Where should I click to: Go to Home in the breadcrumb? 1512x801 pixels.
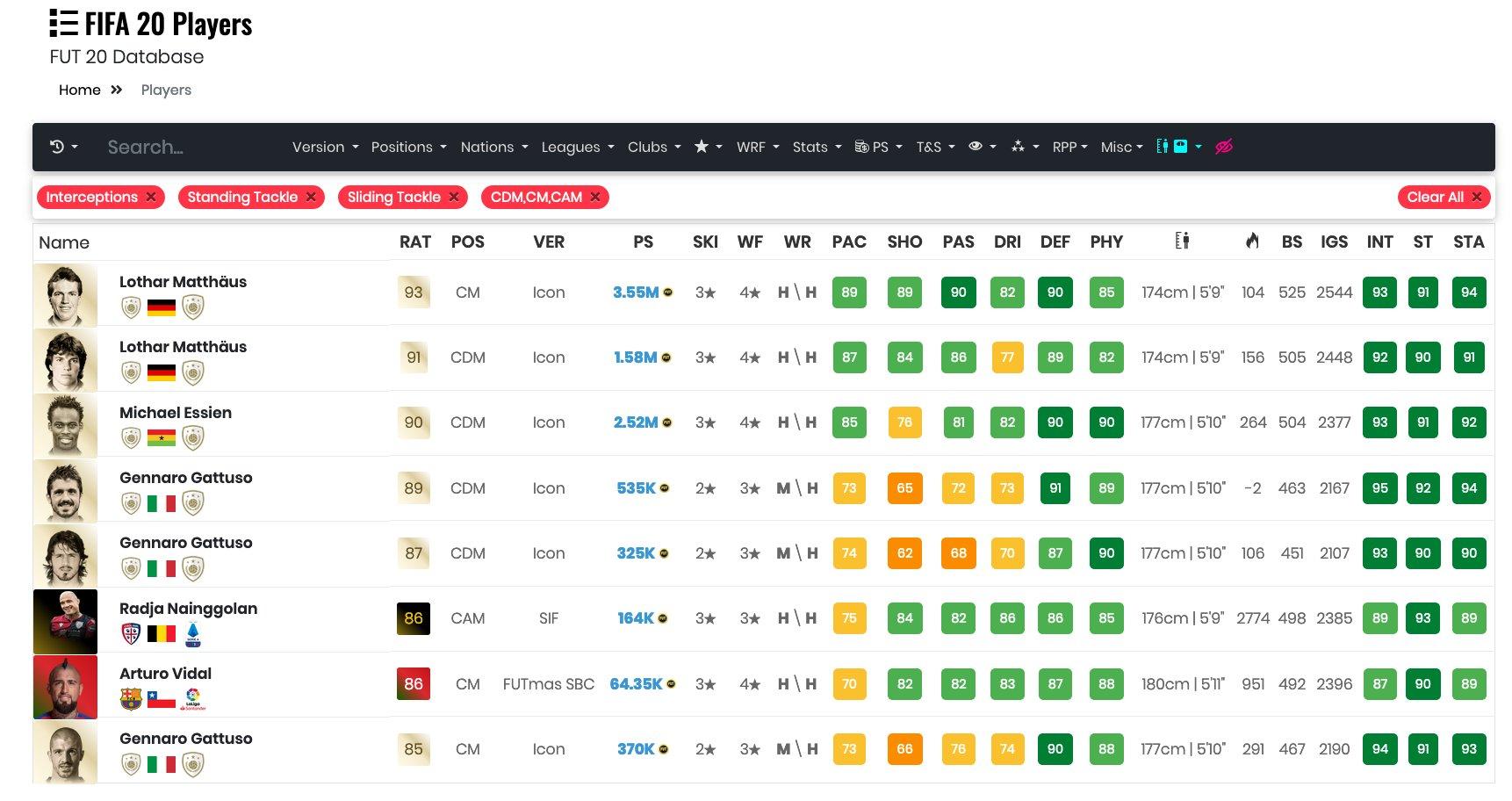(80, 90)
